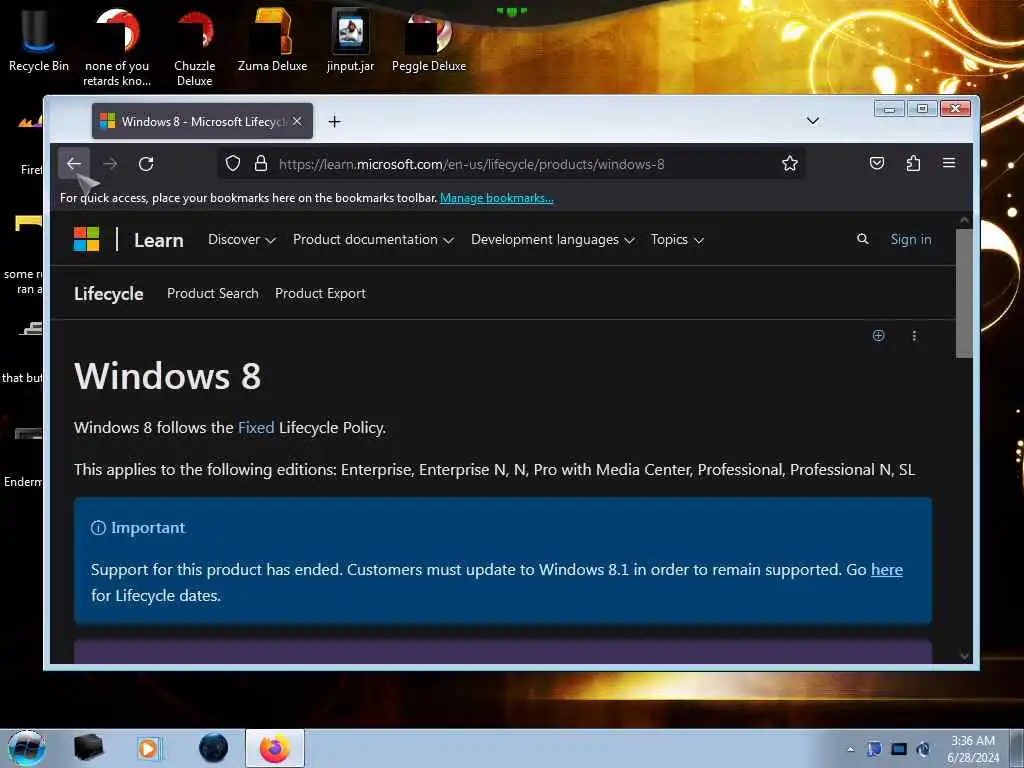Click the Microsoft logo on the page

click(86, 239)
